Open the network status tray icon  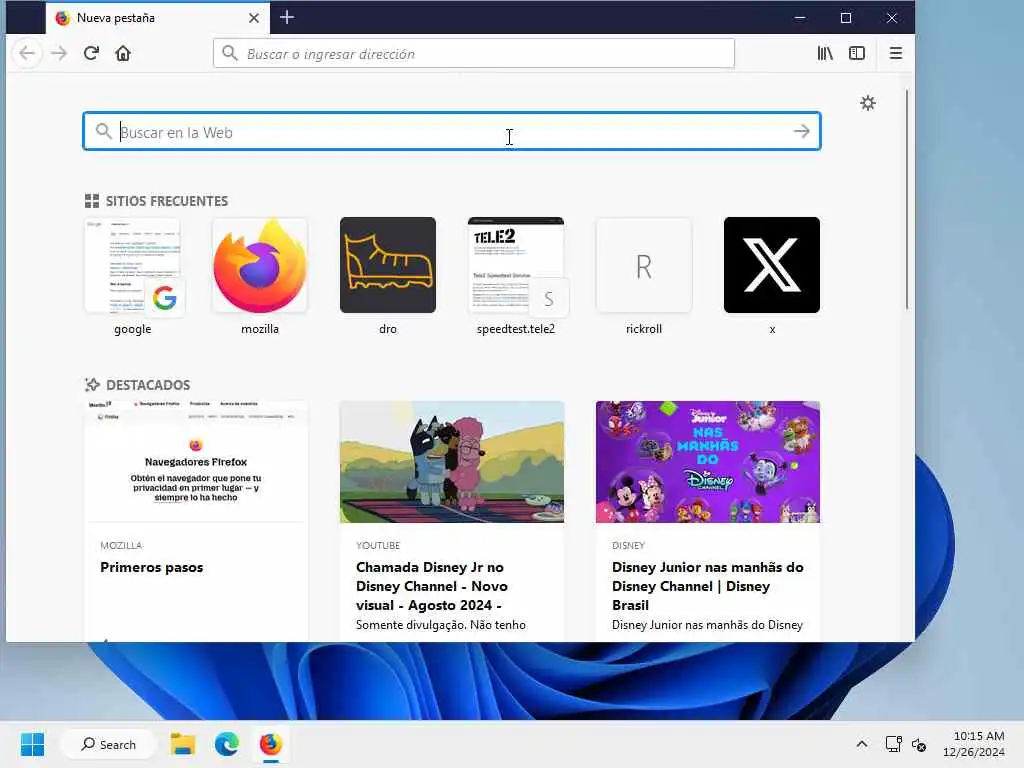coord(893,744)
